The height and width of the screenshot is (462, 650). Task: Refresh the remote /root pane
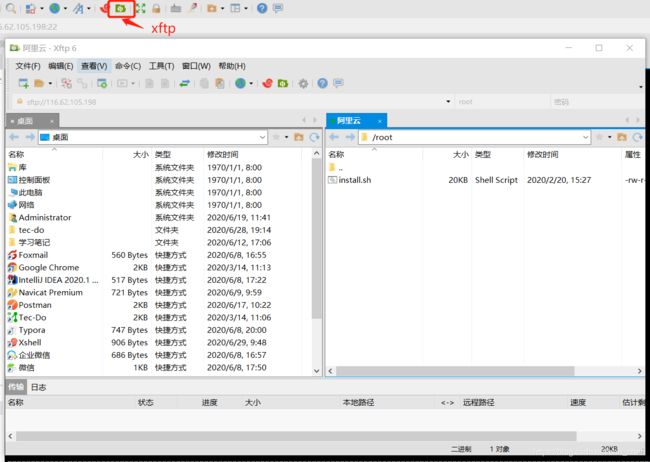click(638, 137)
